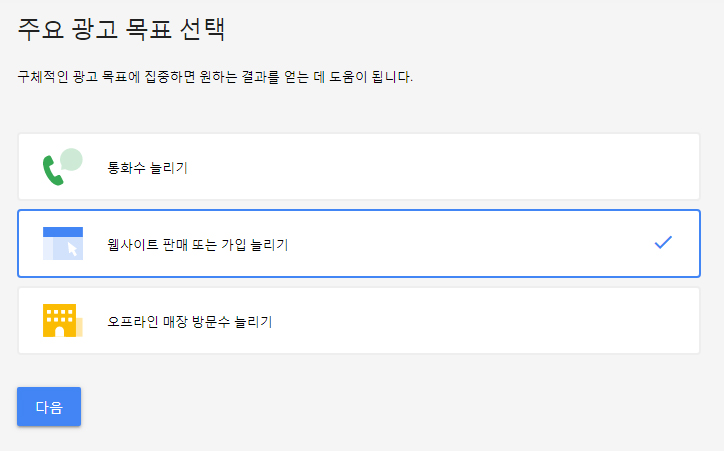Click the yellow store building icon

(61, 321)
